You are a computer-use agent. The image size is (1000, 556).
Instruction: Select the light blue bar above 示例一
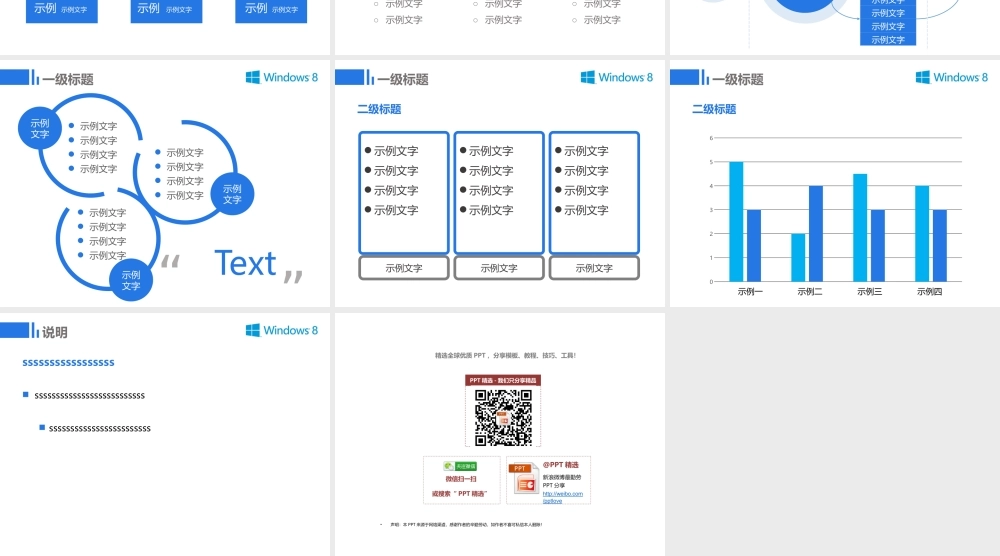(736, 221)
